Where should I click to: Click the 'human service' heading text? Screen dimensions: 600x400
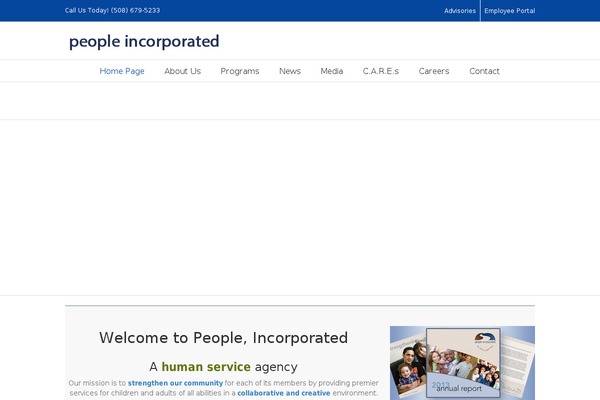point(206,367)
